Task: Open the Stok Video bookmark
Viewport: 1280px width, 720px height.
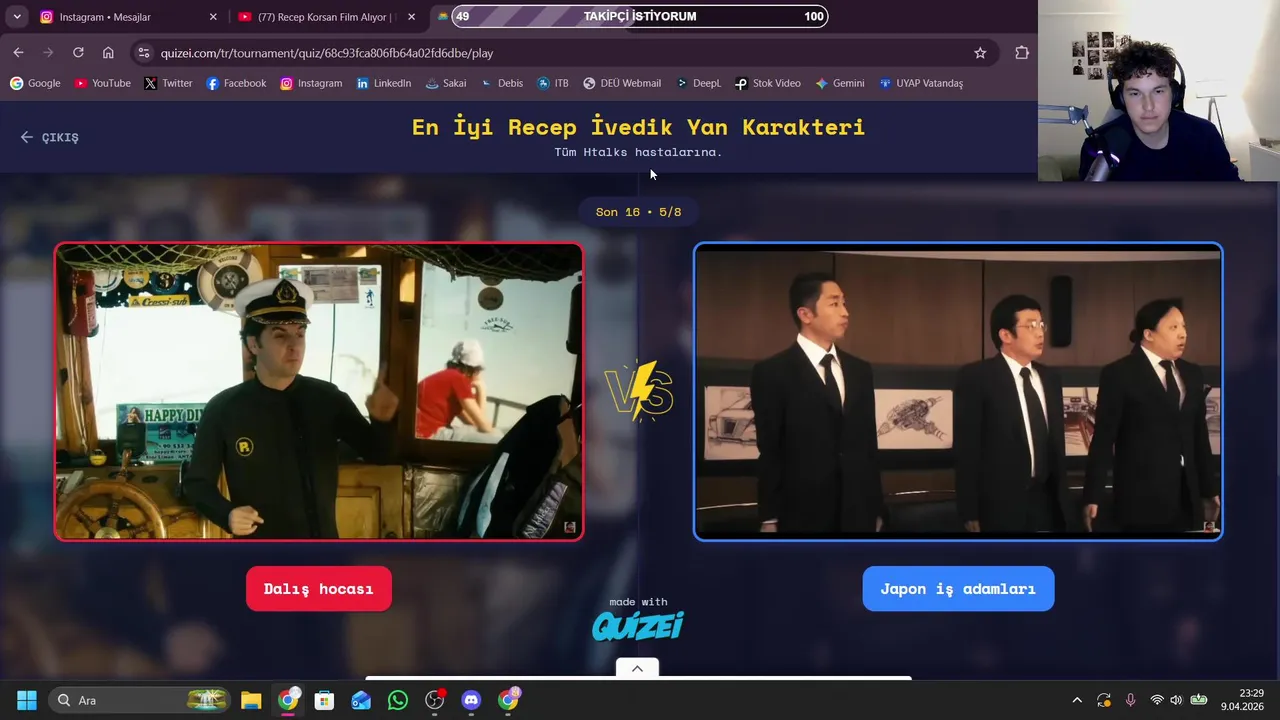Action: click(x=768, y=83)
